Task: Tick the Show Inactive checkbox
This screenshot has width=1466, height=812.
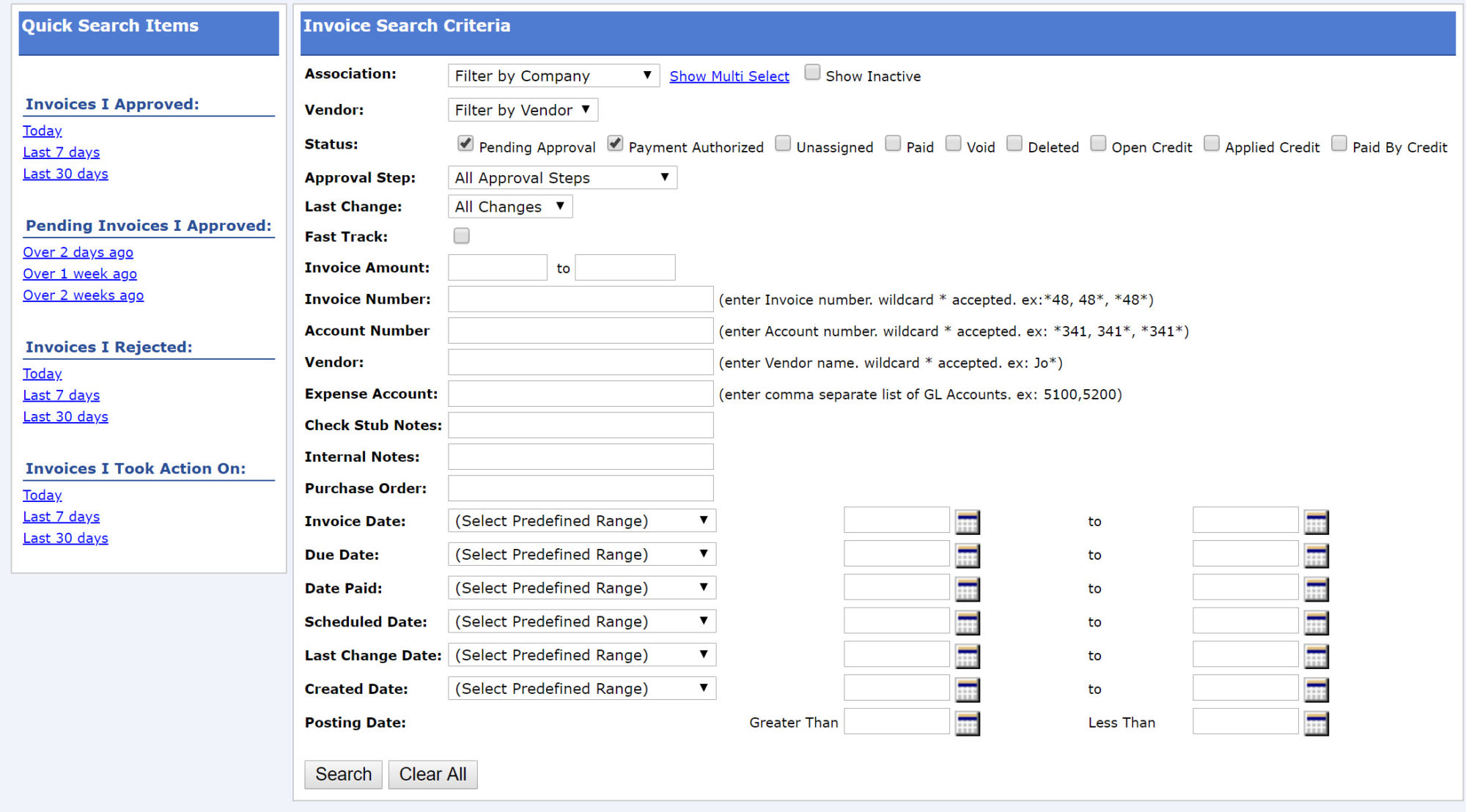Action: [812, 73]
